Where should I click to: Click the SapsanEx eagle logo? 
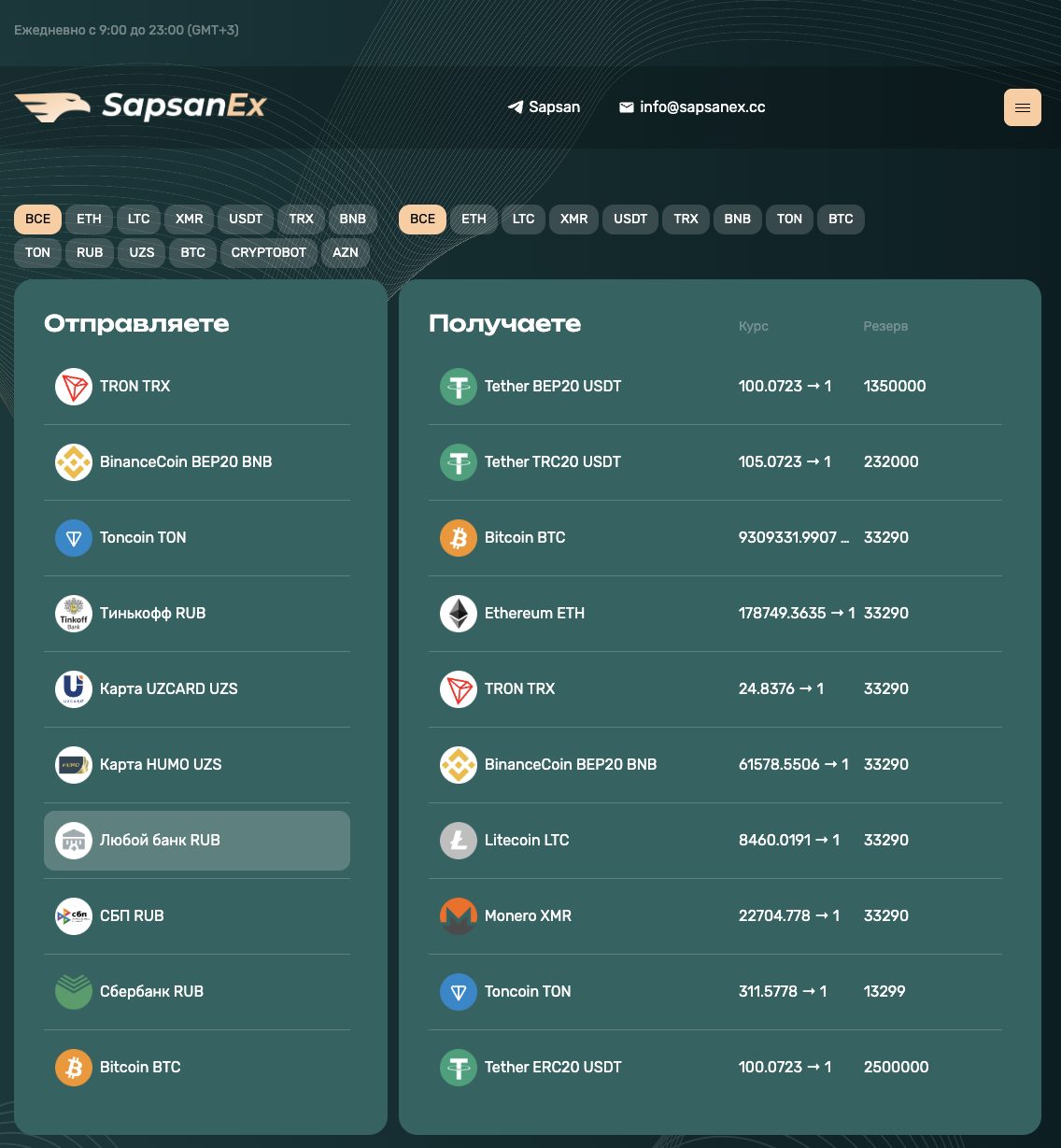[52, 106]
